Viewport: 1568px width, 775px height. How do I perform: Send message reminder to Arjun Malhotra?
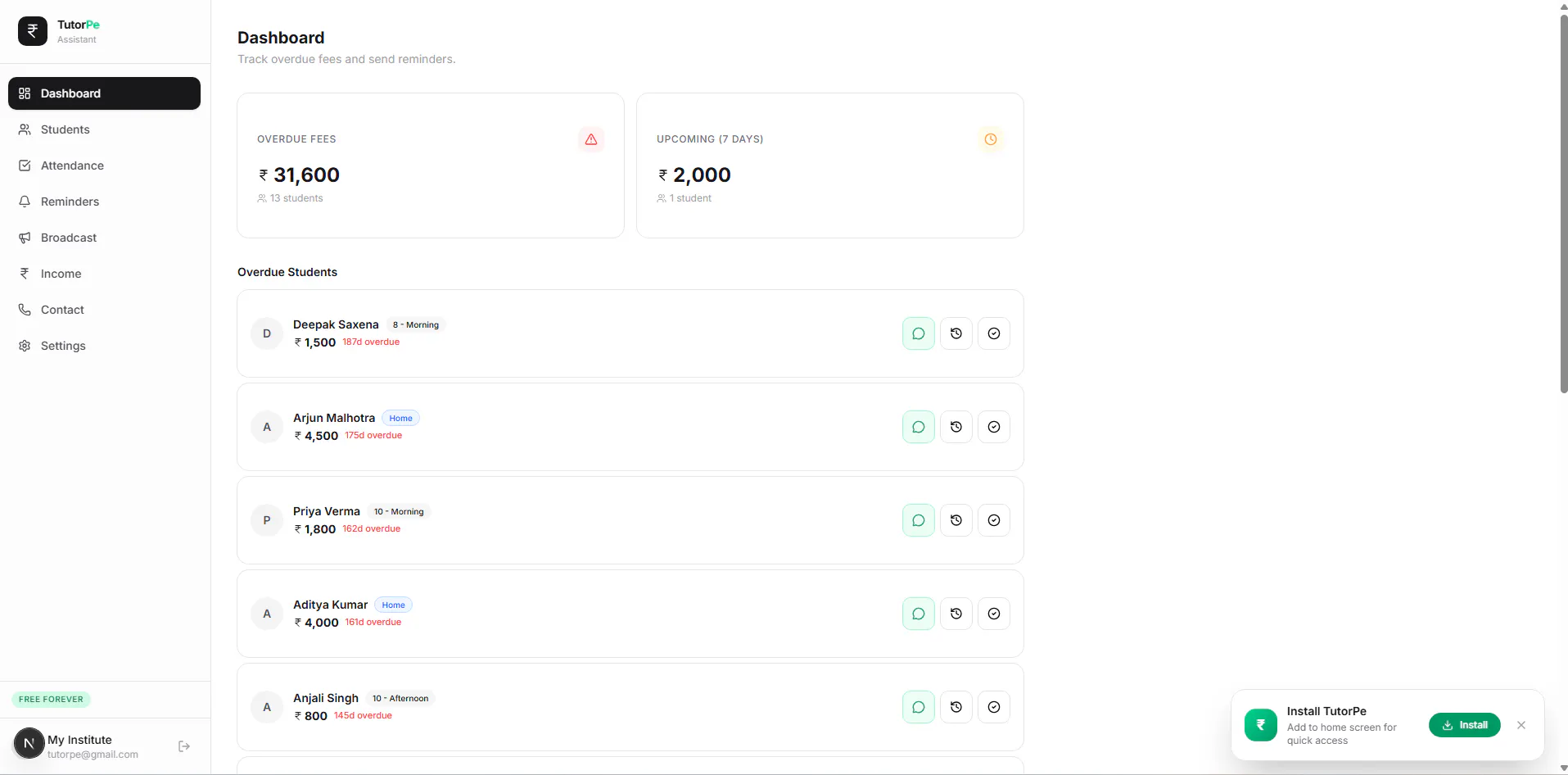(x=918, y=427)
